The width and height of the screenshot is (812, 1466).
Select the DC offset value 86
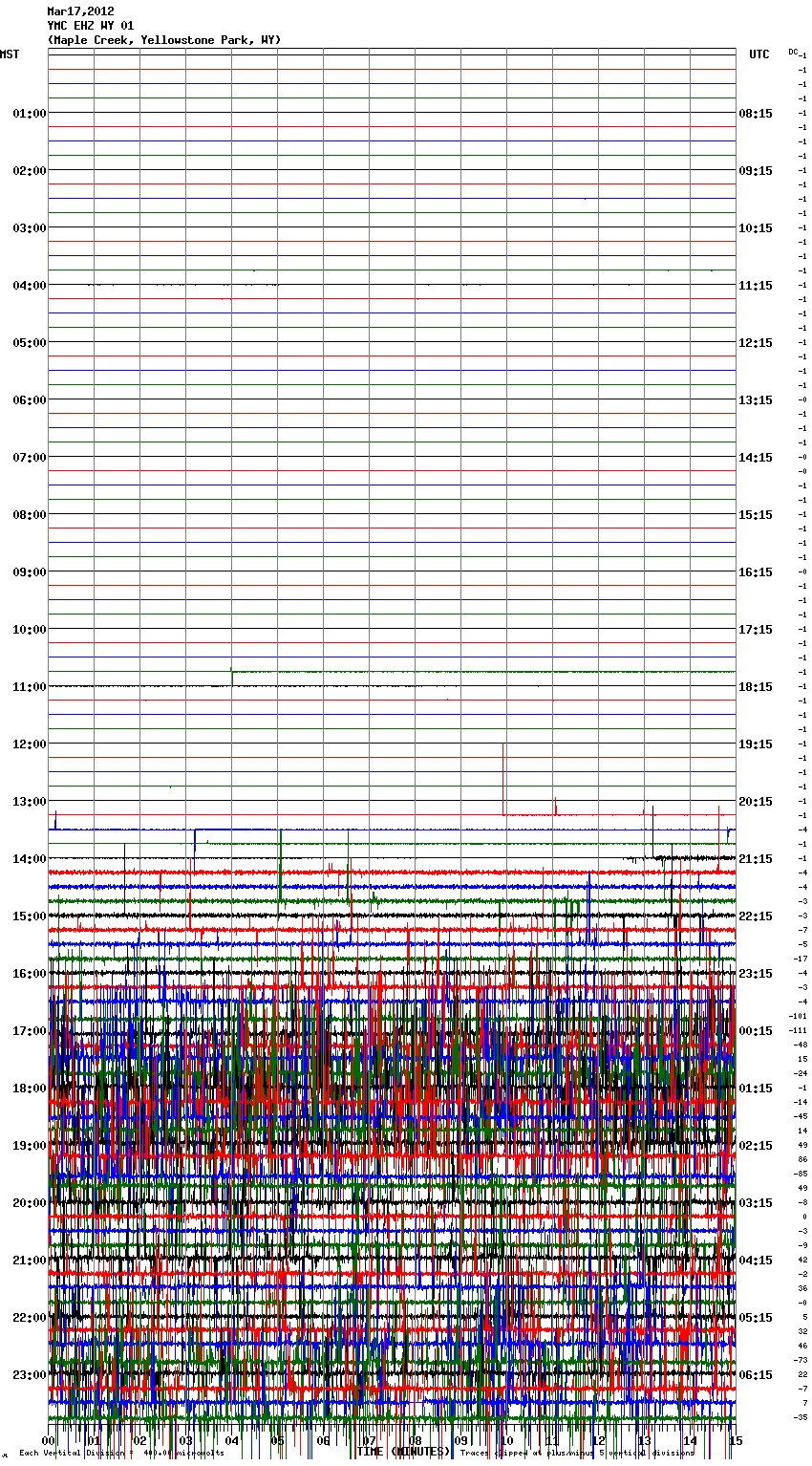point(802,1159)
